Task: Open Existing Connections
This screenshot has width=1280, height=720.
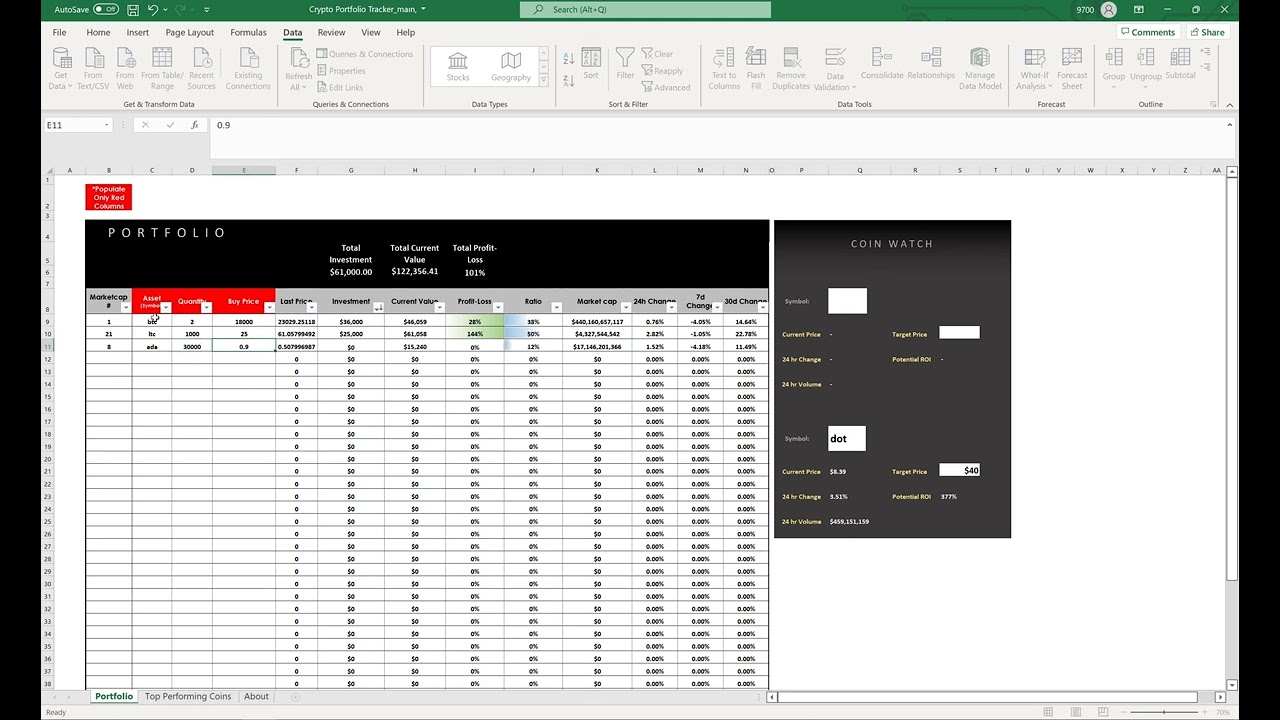Action: click(248, 68)
